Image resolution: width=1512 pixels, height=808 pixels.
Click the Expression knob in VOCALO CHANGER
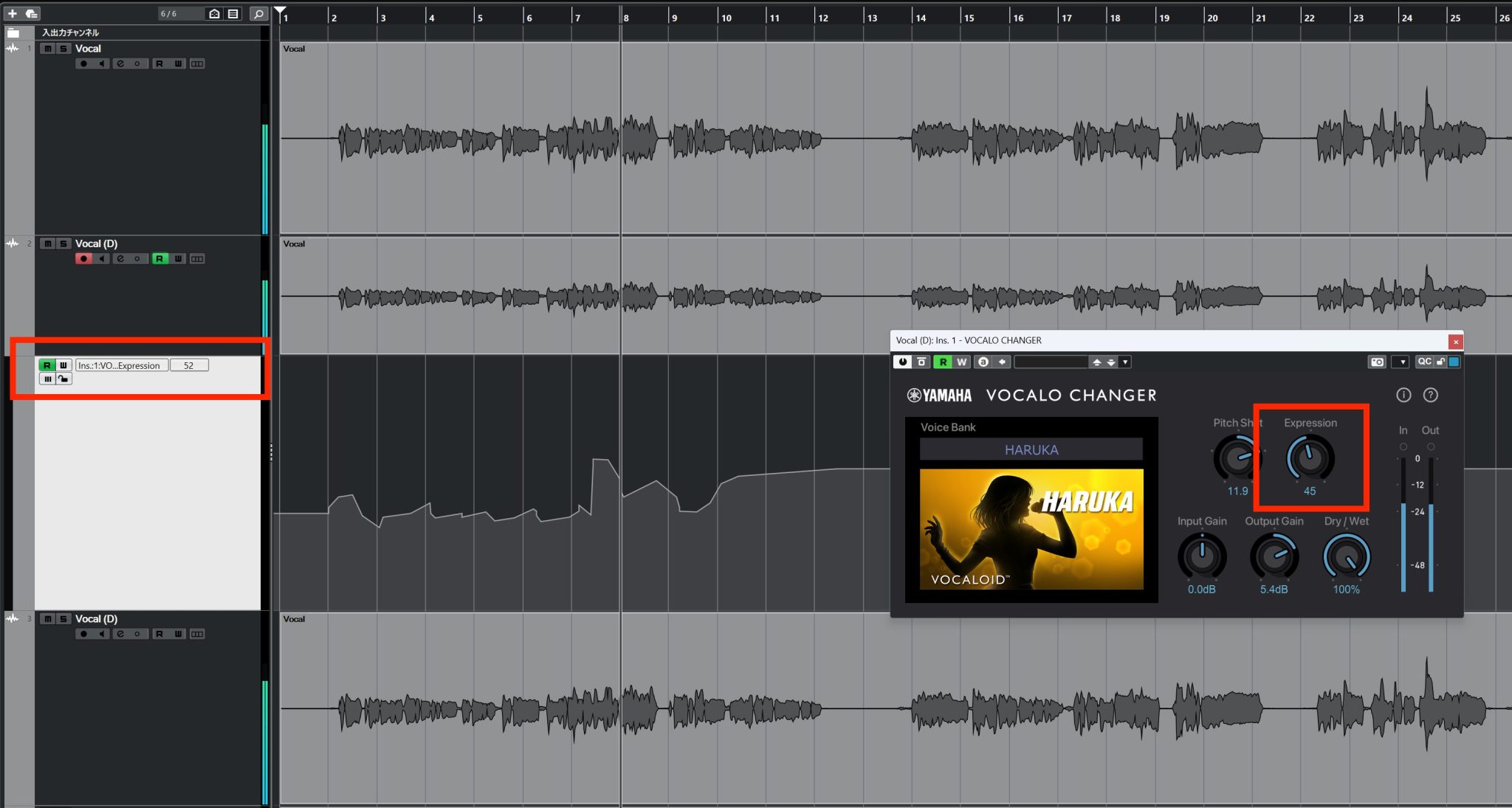pos(1311,458)
